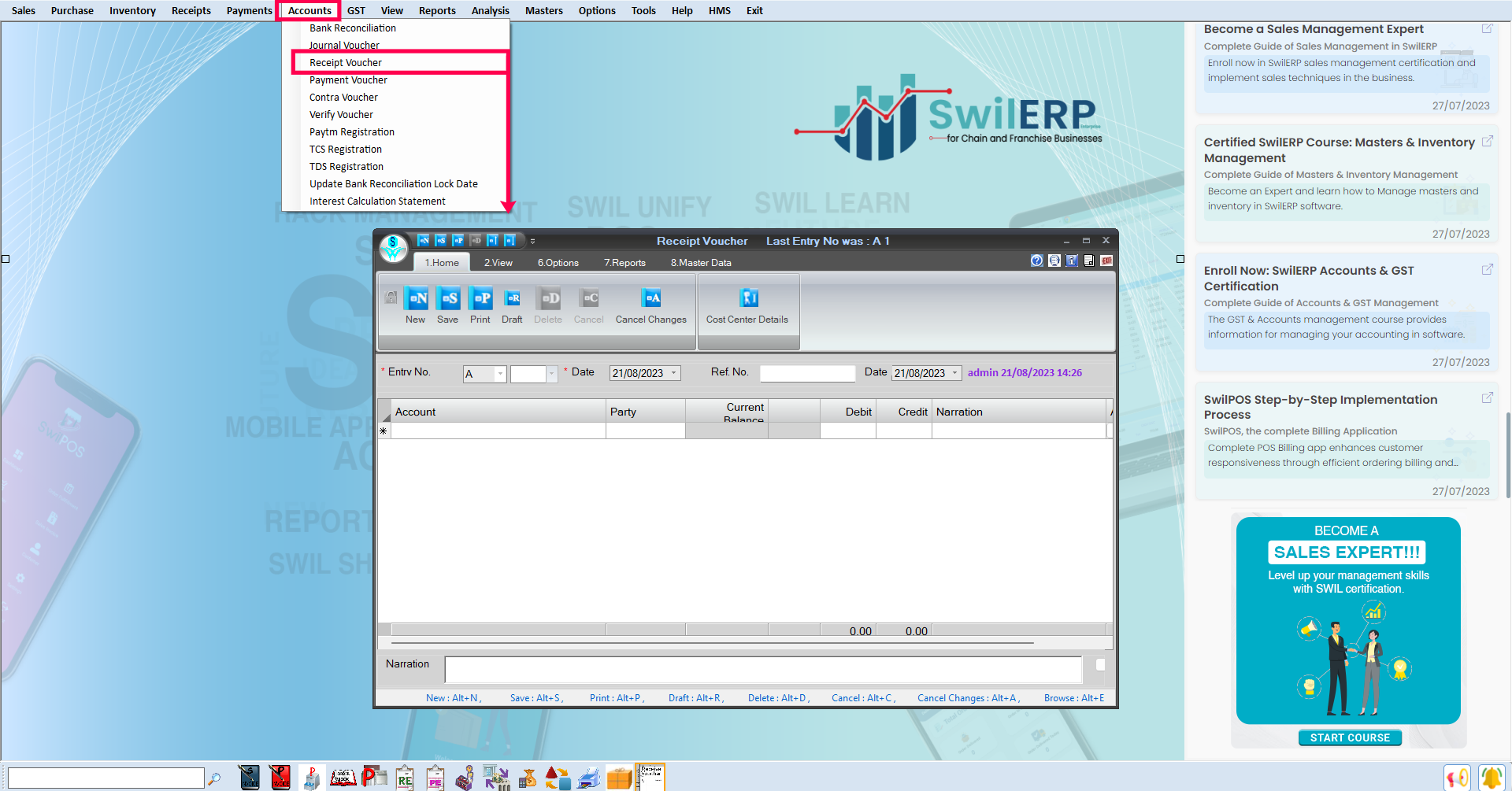Click the red exit icon in Receipt Voucher
The image size is (1512, 791).
[1106, 261]
